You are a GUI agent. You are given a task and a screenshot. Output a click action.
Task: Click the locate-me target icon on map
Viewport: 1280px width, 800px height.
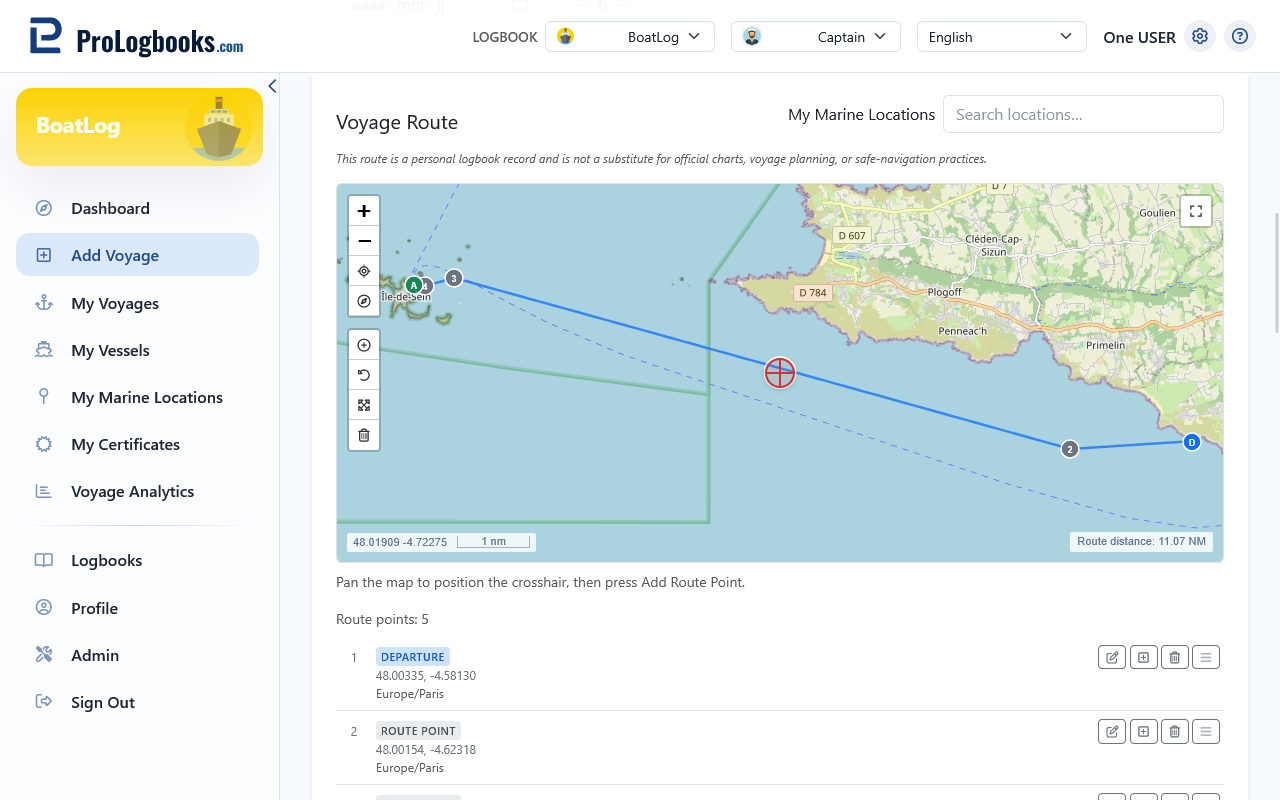[x=364, y=271]
